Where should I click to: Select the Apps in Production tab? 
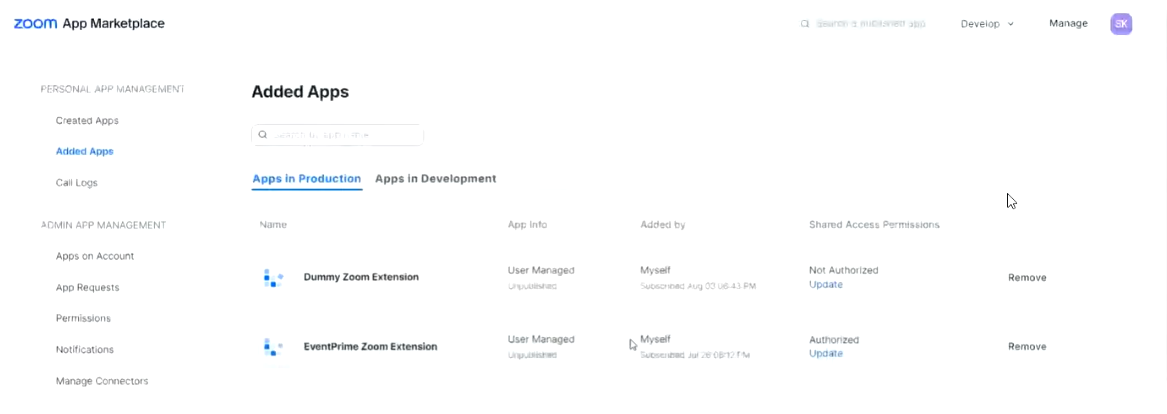[x=306, y=179]
